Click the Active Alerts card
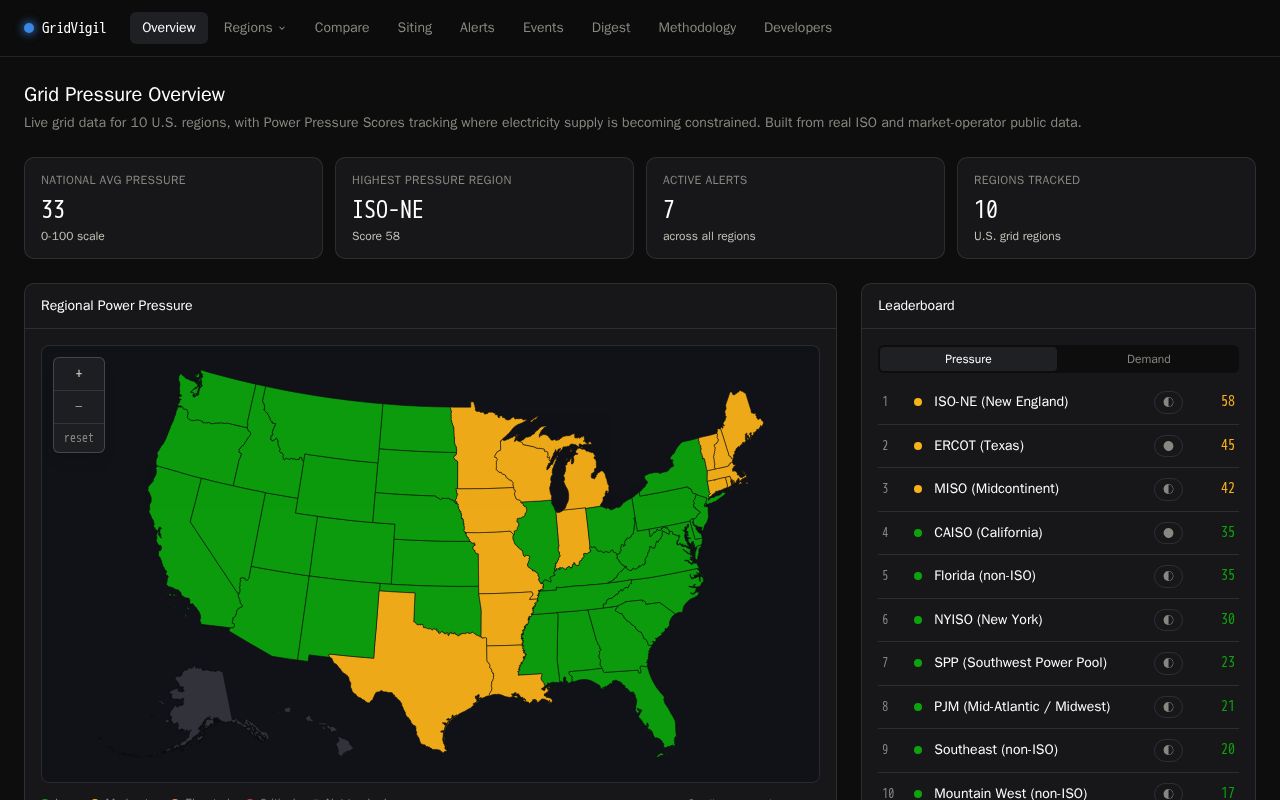The width and height of the screenshot is (1280, 800). tap(795, 208)
